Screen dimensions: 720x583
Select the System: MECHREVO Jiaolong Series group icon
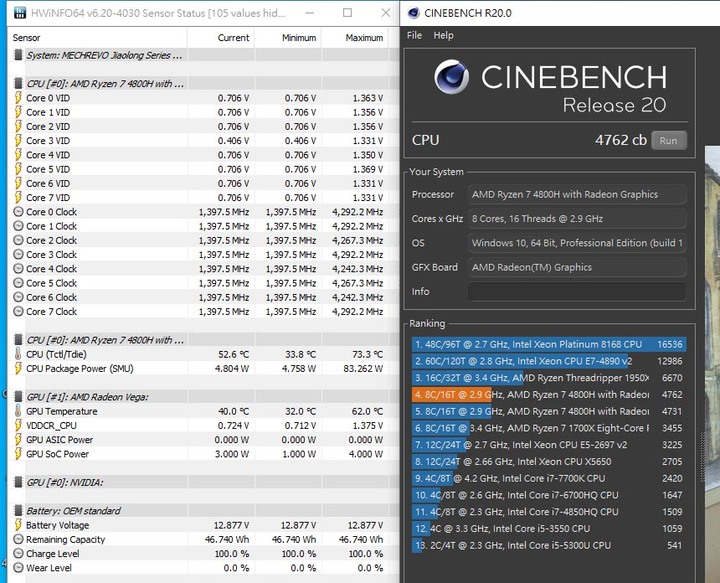tap(18, 55)
